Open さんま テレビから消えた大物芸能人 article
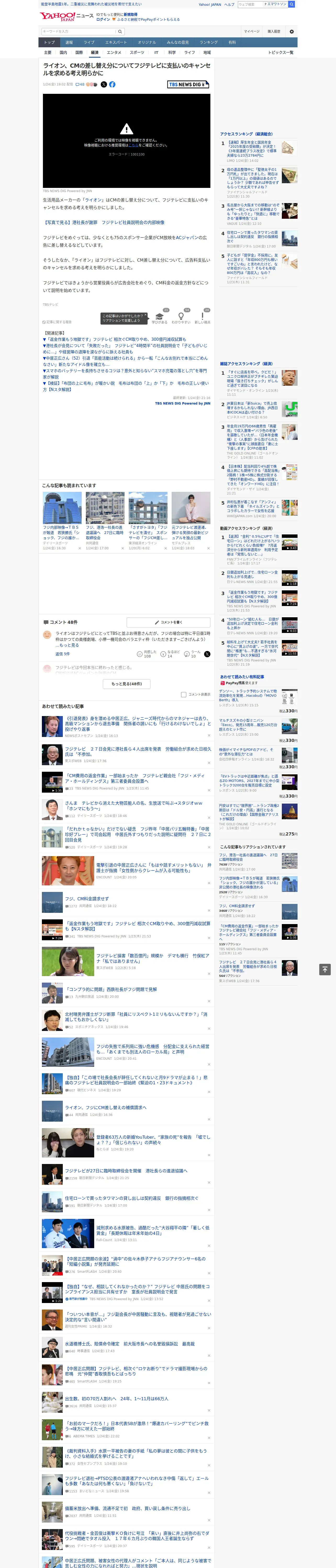Viewport: 336px width, 1568px height. click(133, 805)
